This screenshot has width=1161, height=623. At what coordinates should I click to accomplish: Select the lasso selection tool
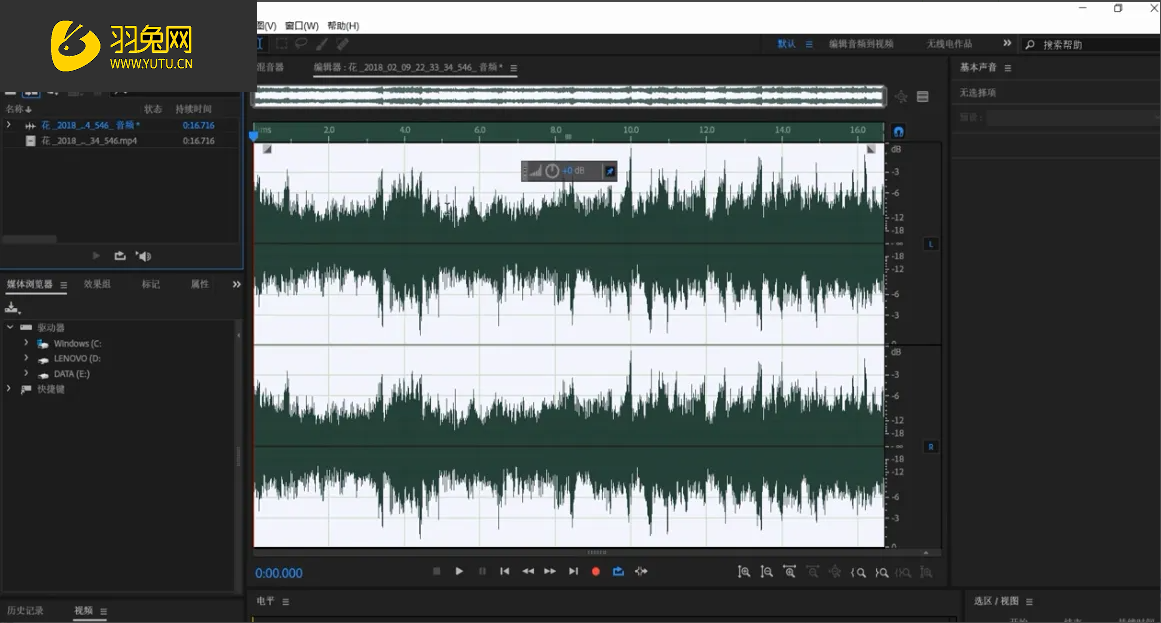(x=301, y=44)
